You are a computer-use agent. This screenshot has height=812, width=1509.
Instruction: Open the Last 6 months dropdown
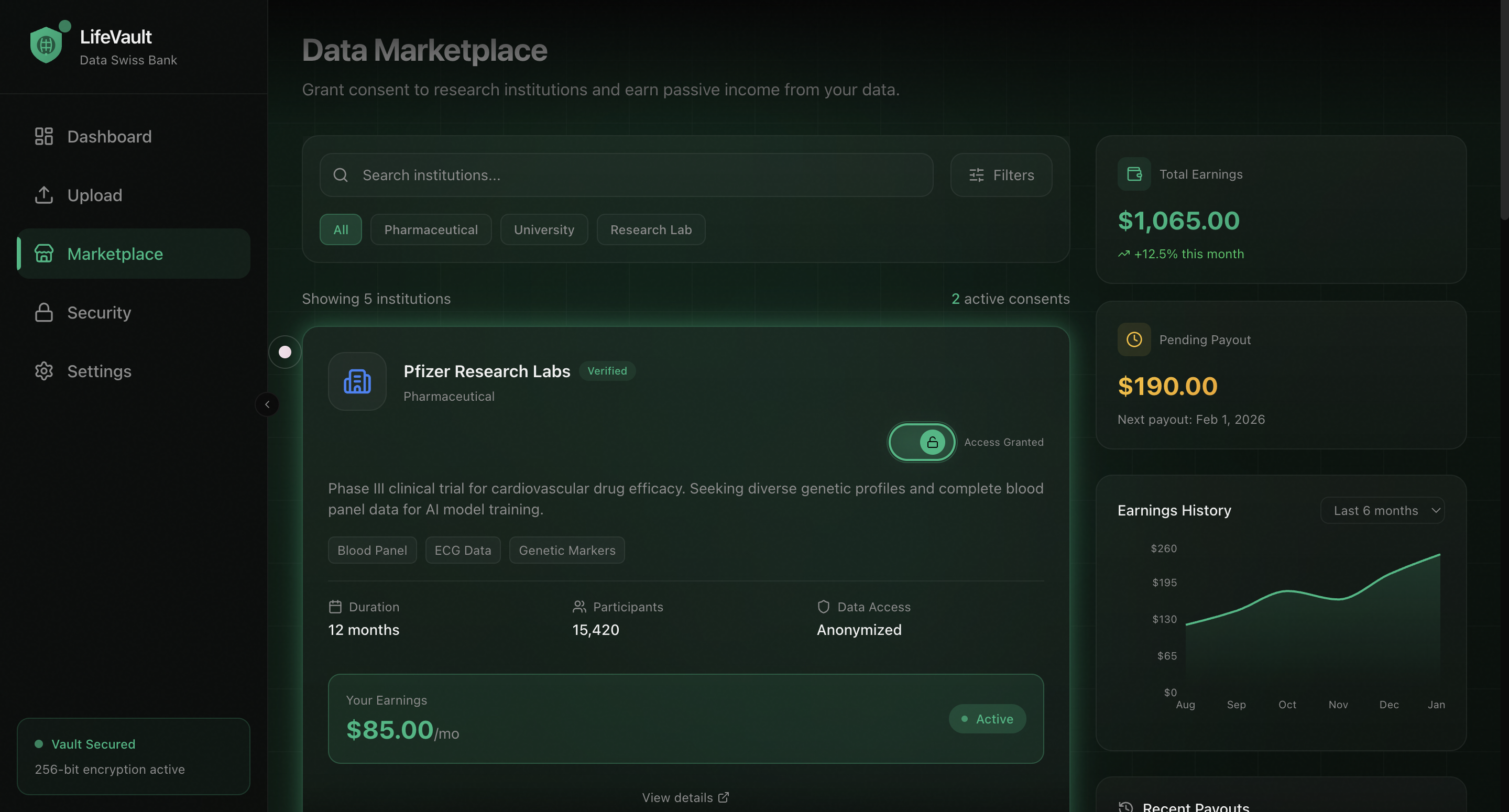(1383, 510)
